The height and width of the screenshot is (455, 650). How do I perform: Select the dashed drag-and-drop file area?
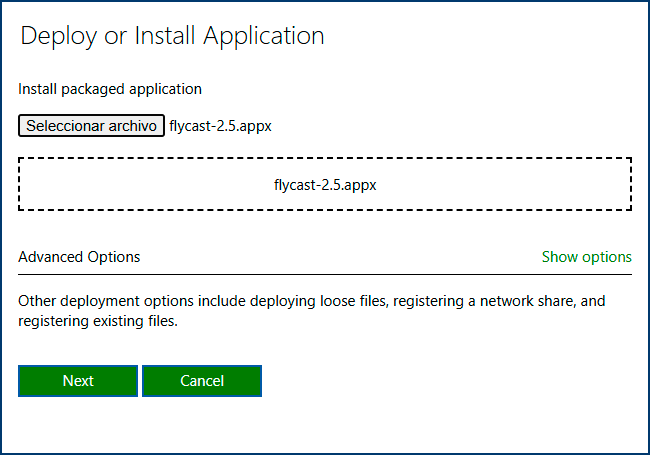point(325,184)
